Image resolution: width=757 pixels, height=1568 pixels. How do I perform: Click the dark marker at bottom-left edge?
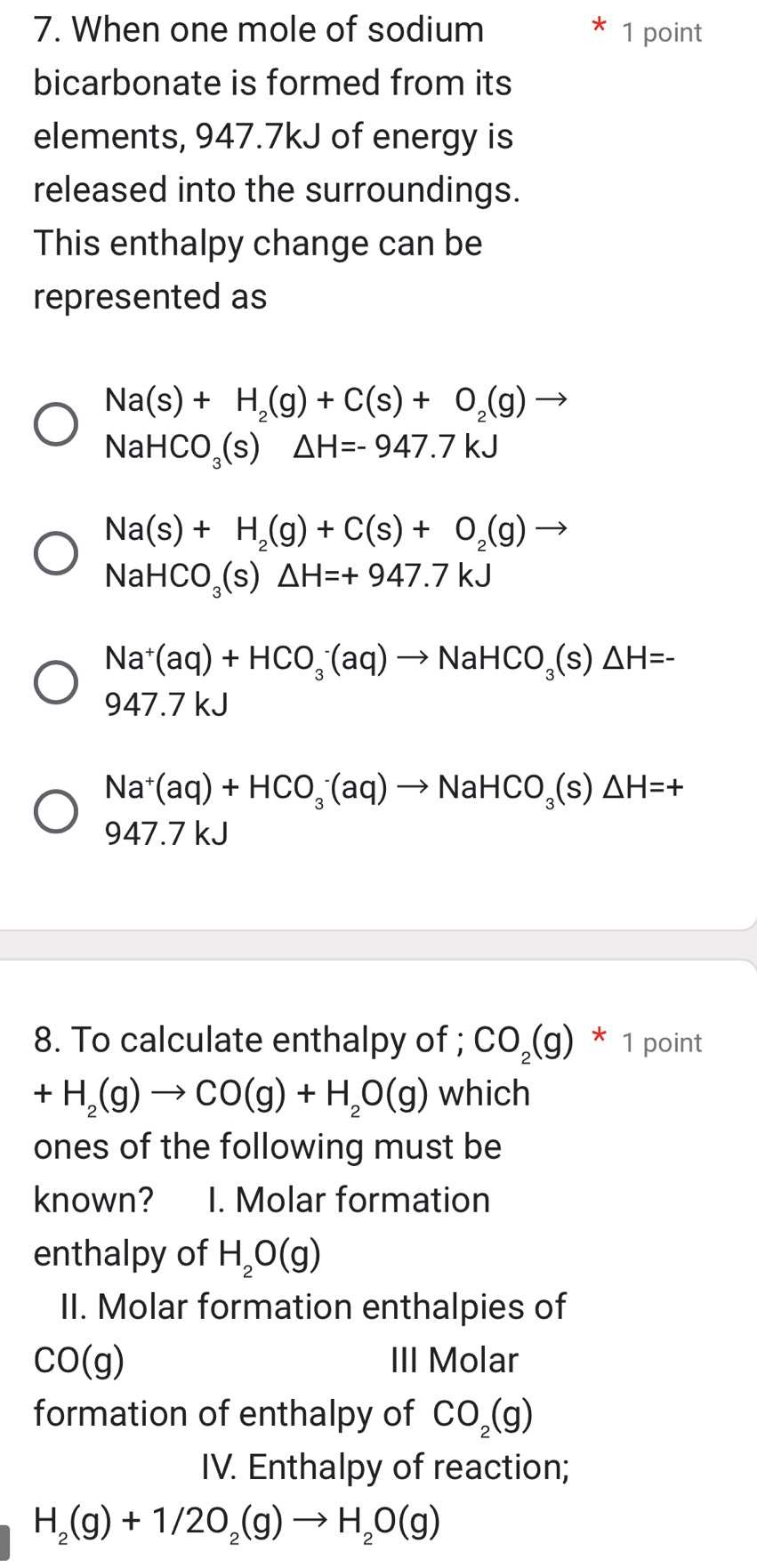tap(4, 1542)
